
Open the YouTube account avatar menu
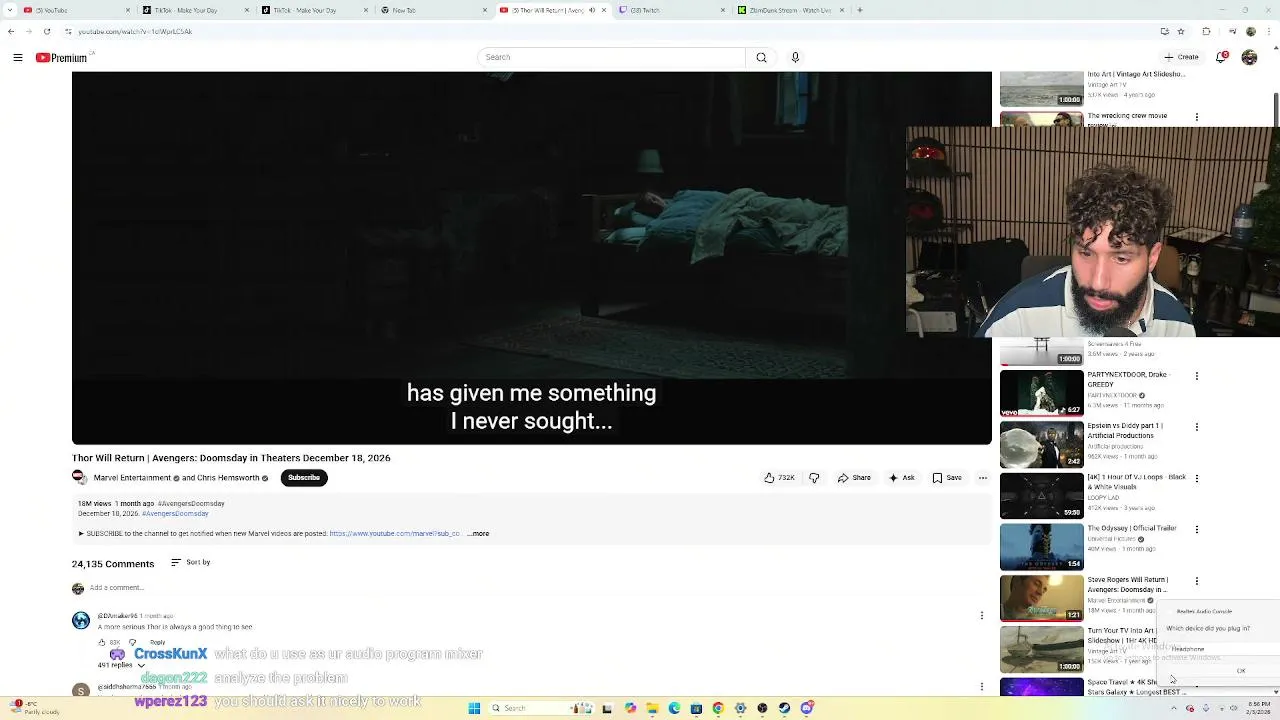click(x=1249, y=57)
